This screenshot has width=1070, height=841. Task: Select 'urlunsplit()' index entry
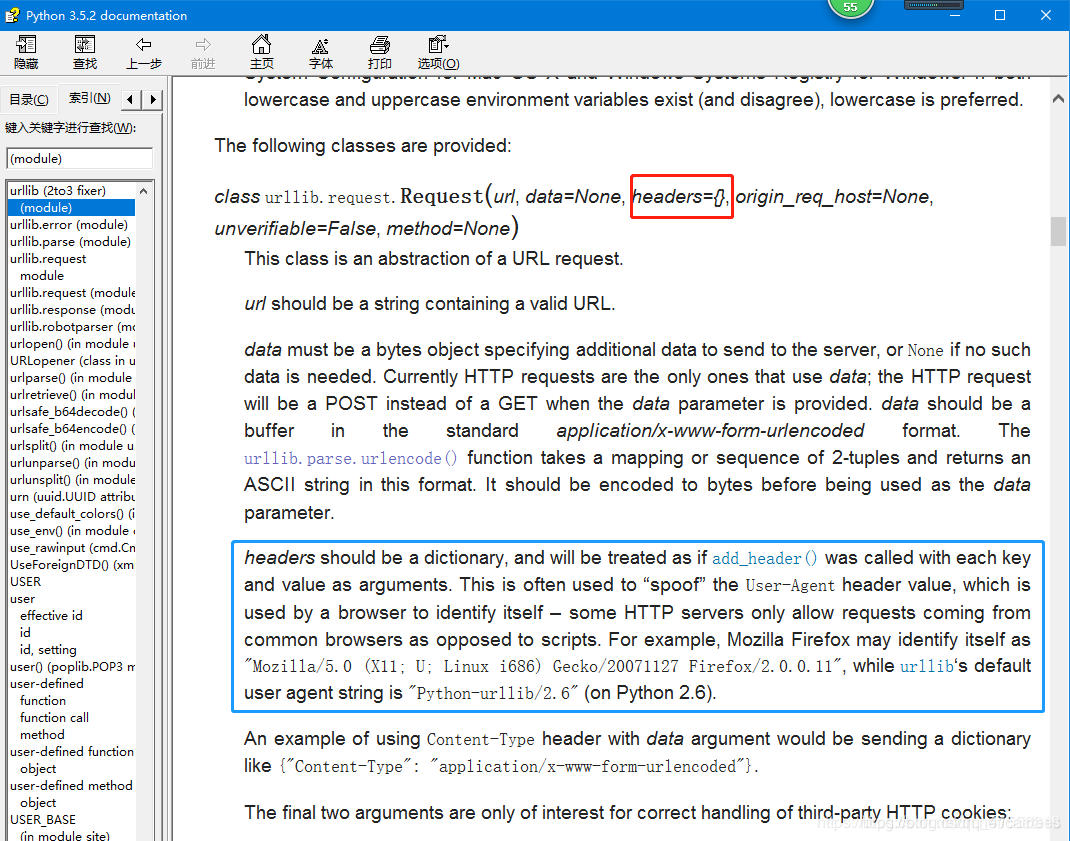72,480
